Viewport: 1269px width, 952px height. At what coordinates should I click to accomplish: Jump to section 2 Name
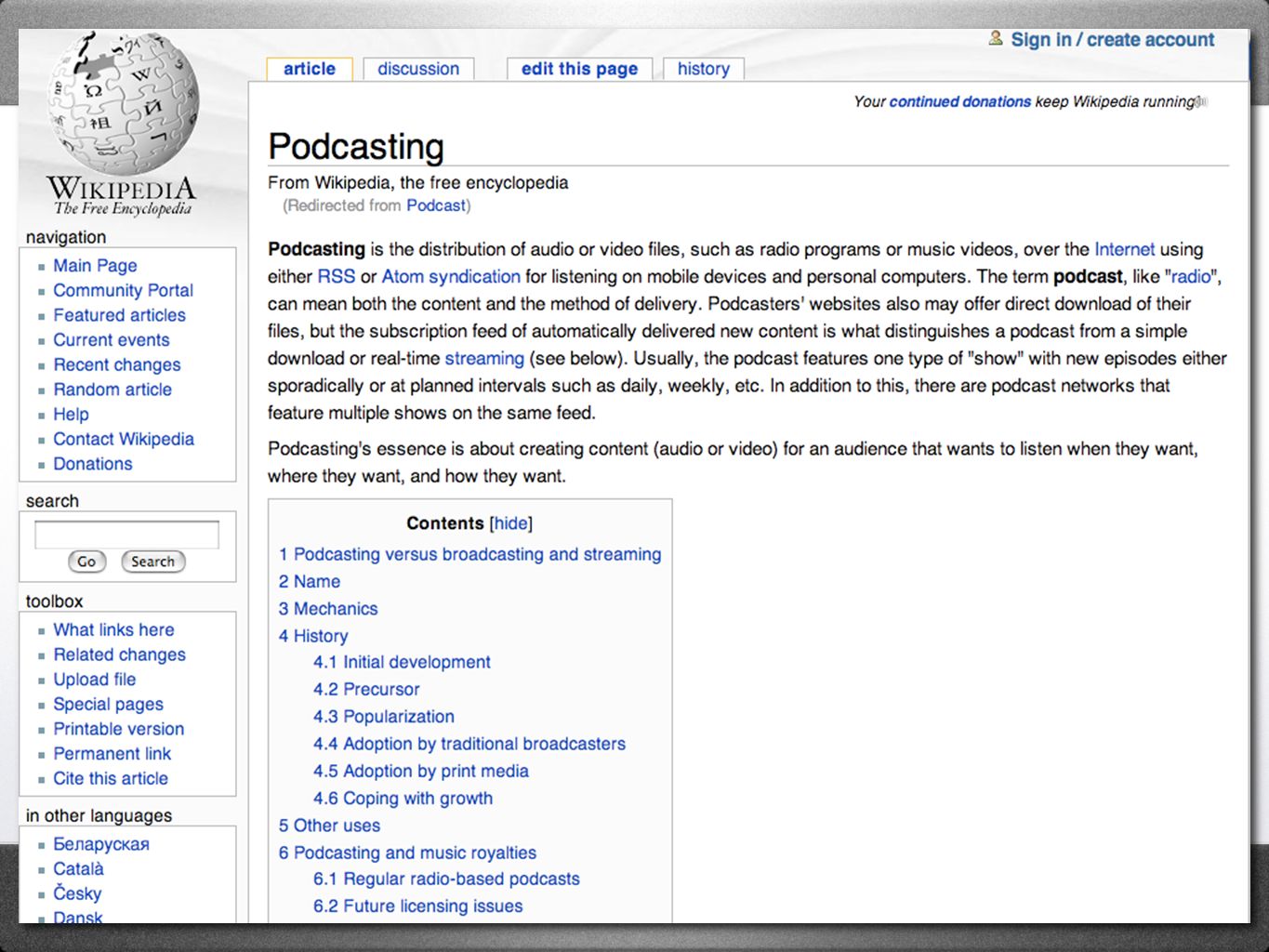point(310,581)
